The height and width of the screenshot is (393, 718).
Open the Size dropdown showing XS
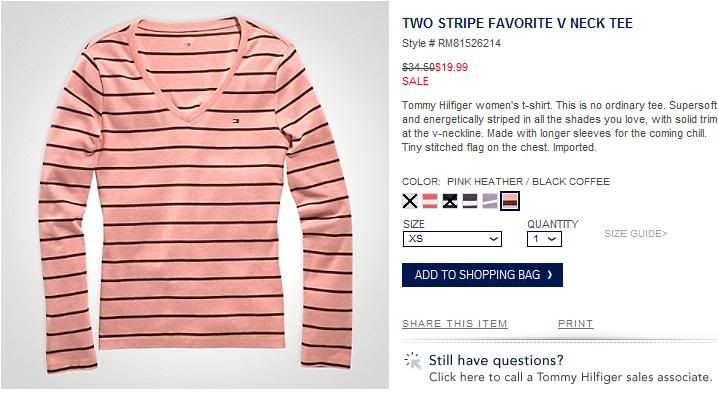click(x=452, y=239)
